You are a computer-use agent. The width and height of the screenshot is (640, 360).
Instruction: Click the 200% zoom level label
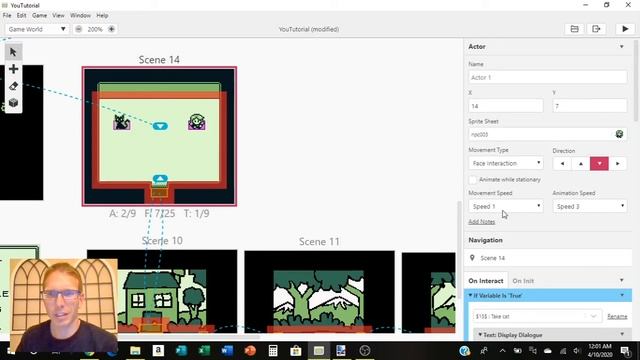coord(95,29)
